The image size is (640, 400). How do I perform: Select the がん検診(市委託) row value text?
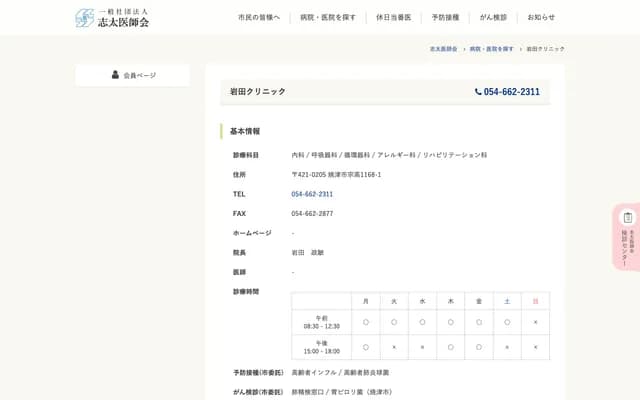pyautogui.click(x=342, y=392)
